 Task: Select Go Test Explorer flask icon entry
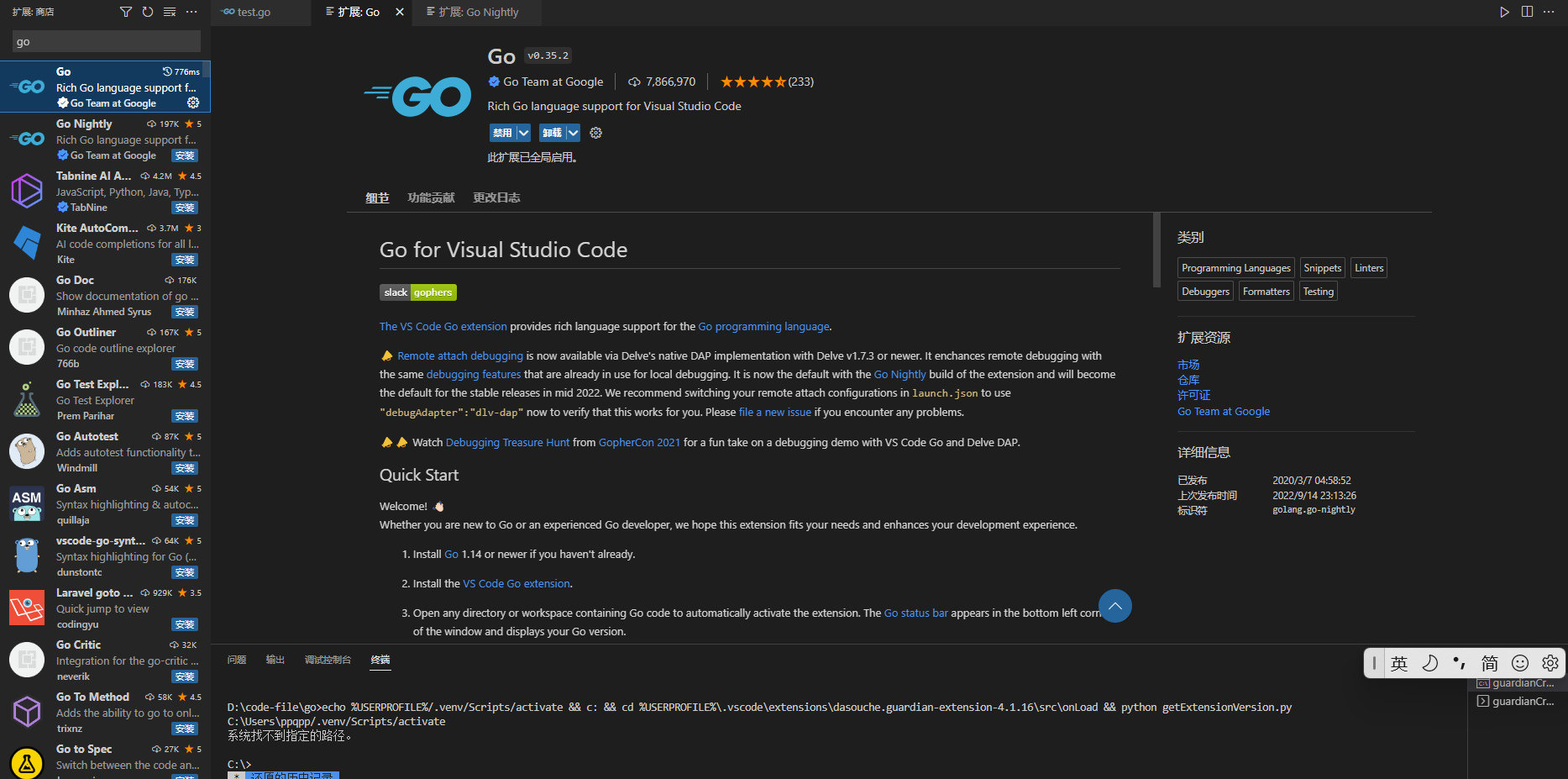pyautogui.click(x=27, y=399)
